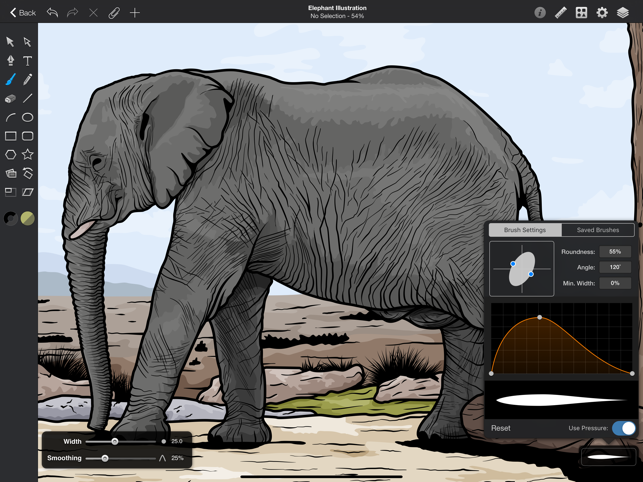This screenshot has width=643, height=482.
Task: Open the Settings gear menu
Action: 602,13
